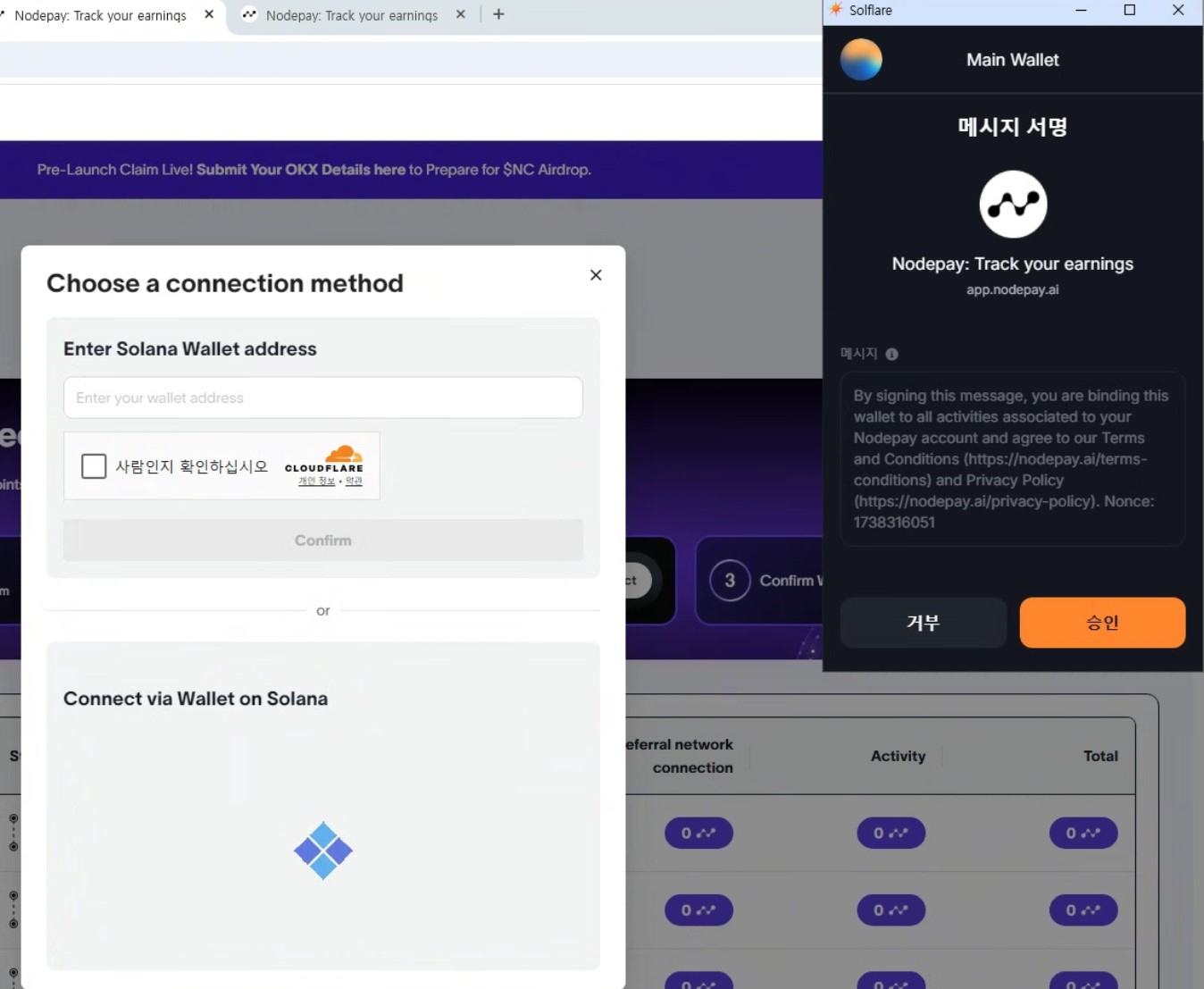Click the Activity column header
1204x989 pixels.
(898, 756)
